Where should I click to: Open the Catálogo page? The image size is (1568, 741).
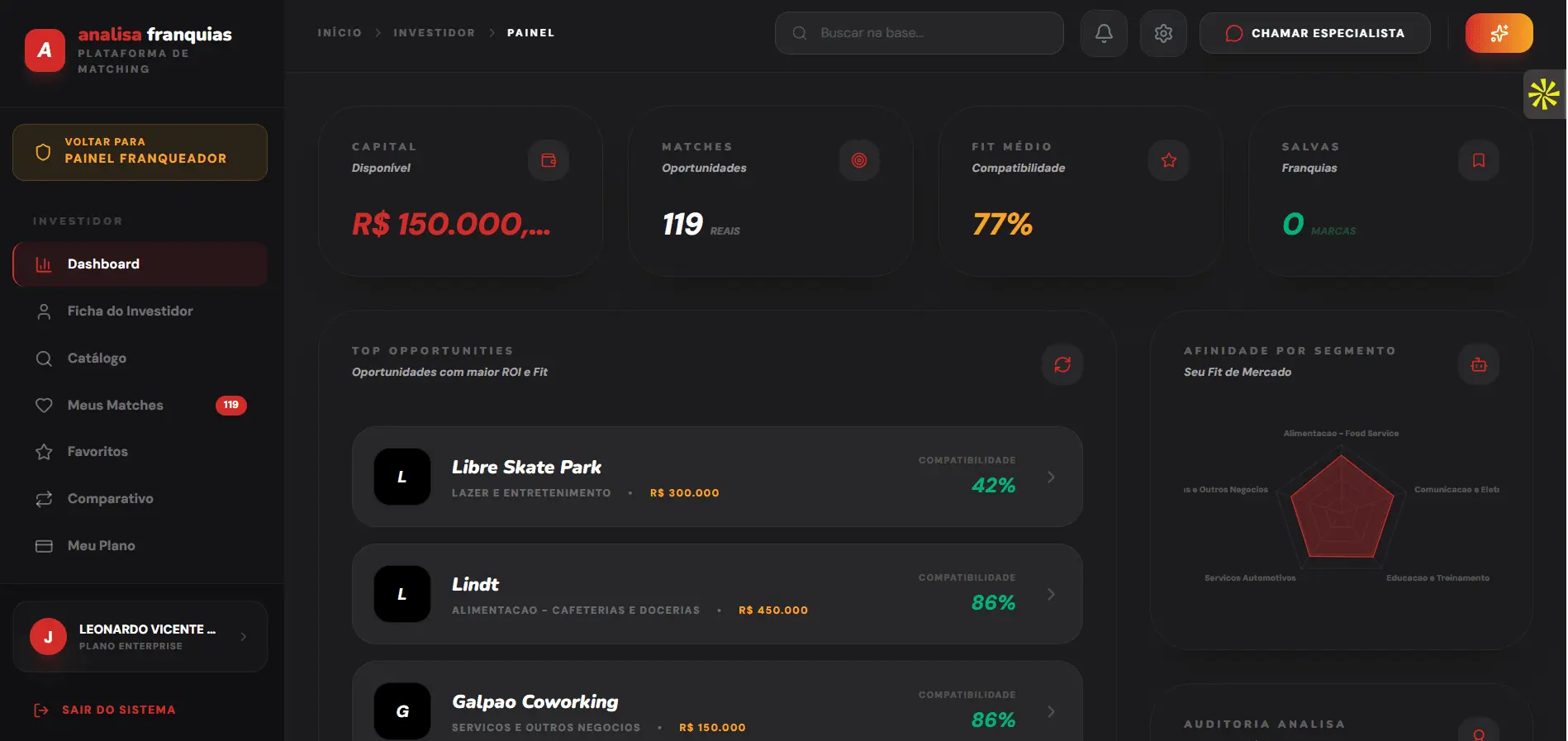(x=140, y=359)
